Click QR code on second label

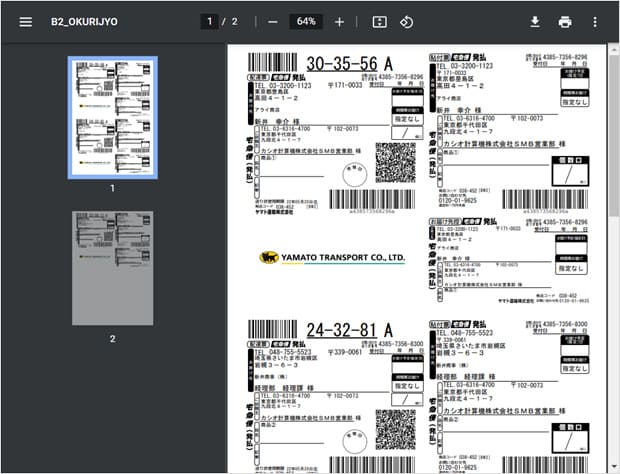pos(395,430)
